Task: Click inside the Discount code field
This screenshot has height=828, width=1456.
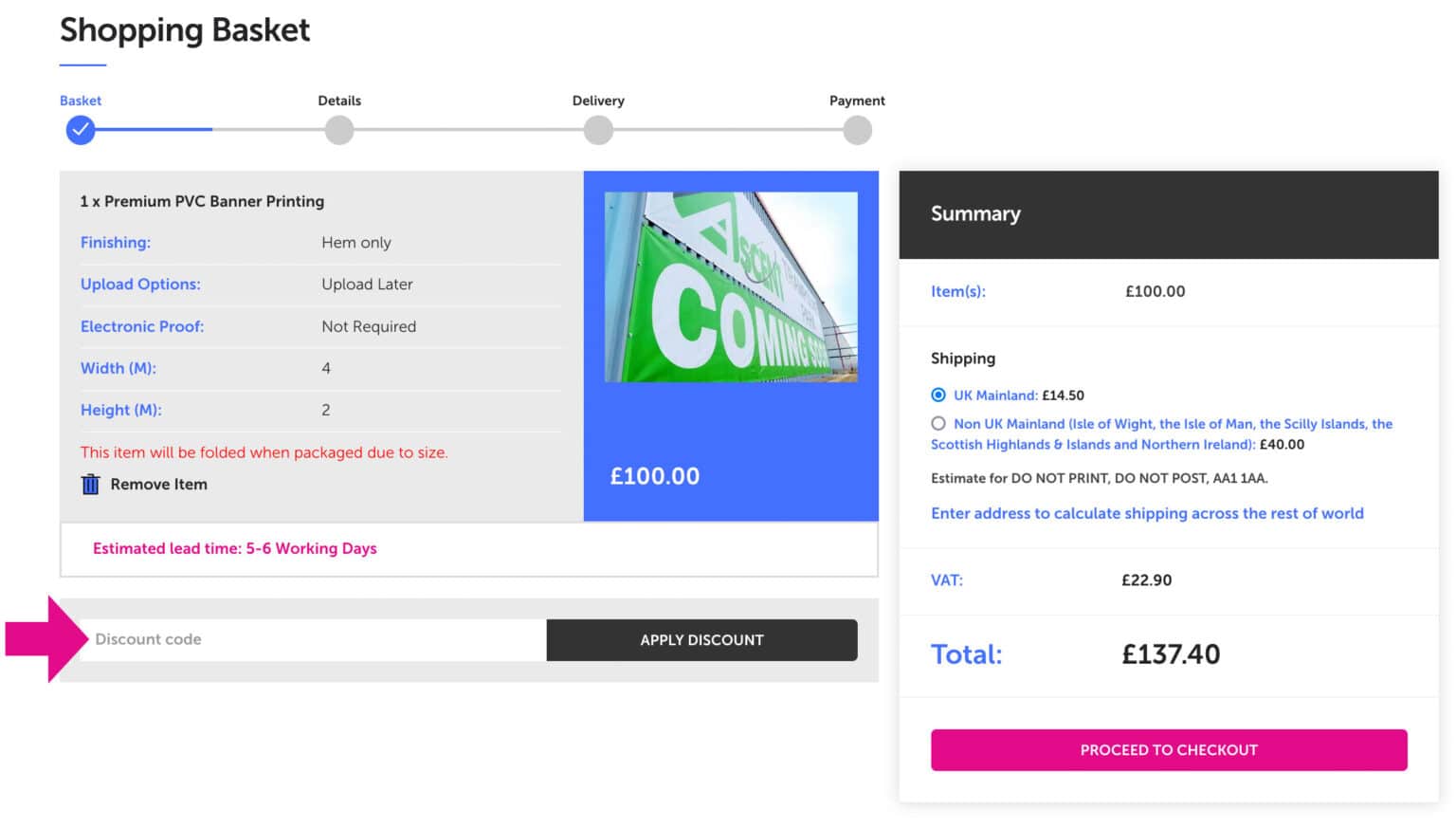Action: click(x=313, y=639)
